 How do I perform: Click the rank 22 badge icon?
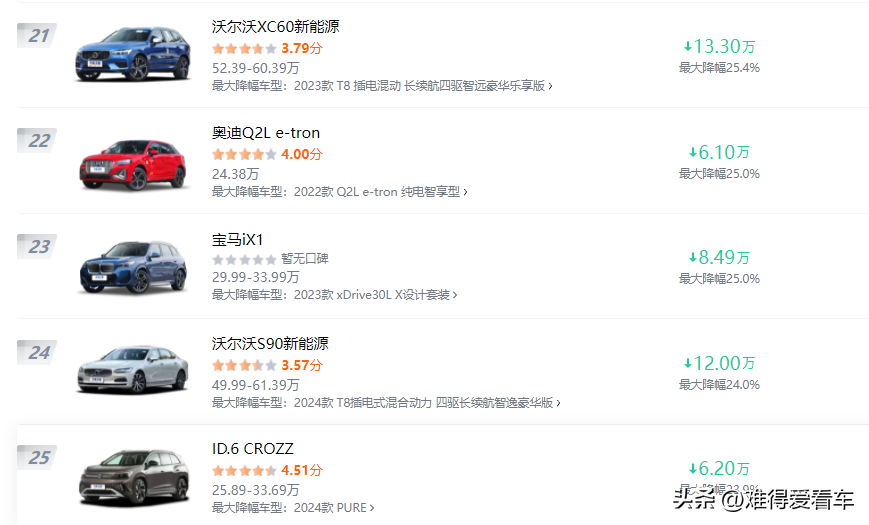pos(38,141)
